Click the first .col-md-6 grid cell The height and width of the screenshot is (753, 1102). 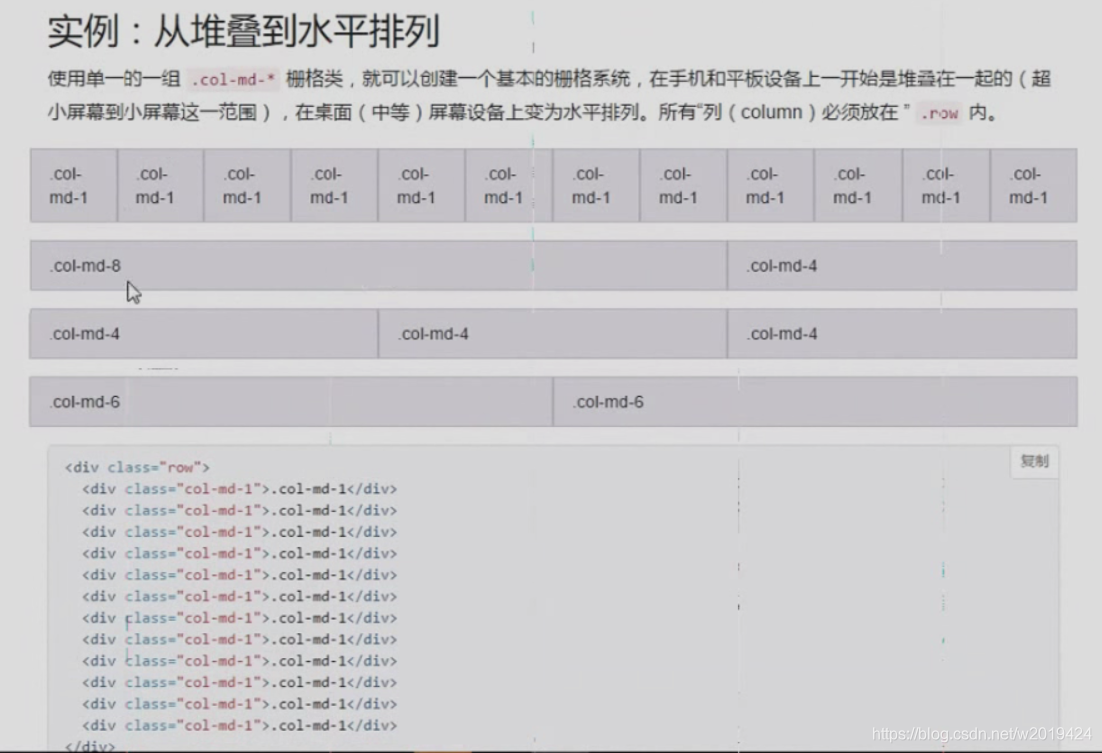(291, 401)
